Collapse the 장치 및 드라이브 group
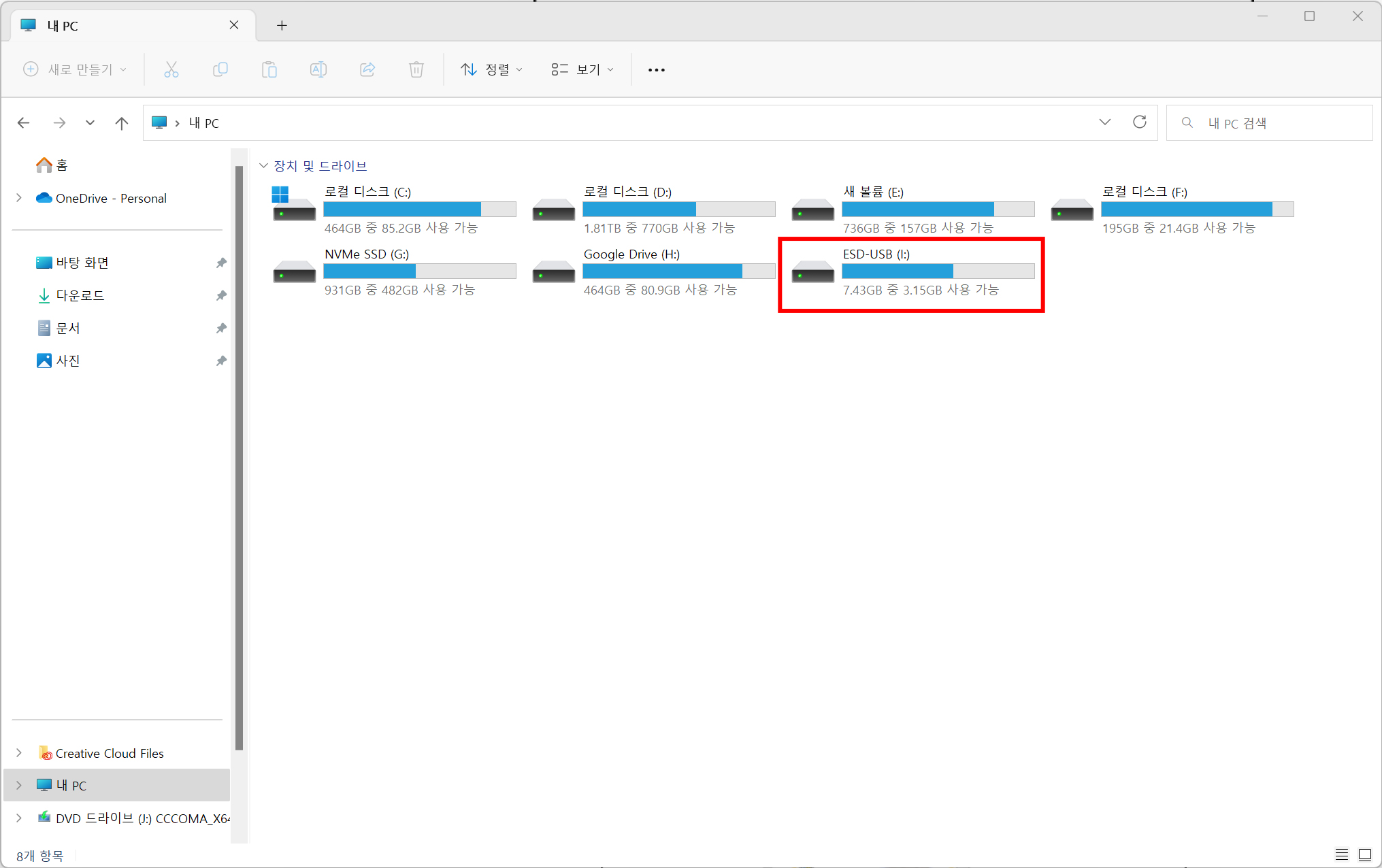This screenshot has width=1382, height=868. [263, 166]
